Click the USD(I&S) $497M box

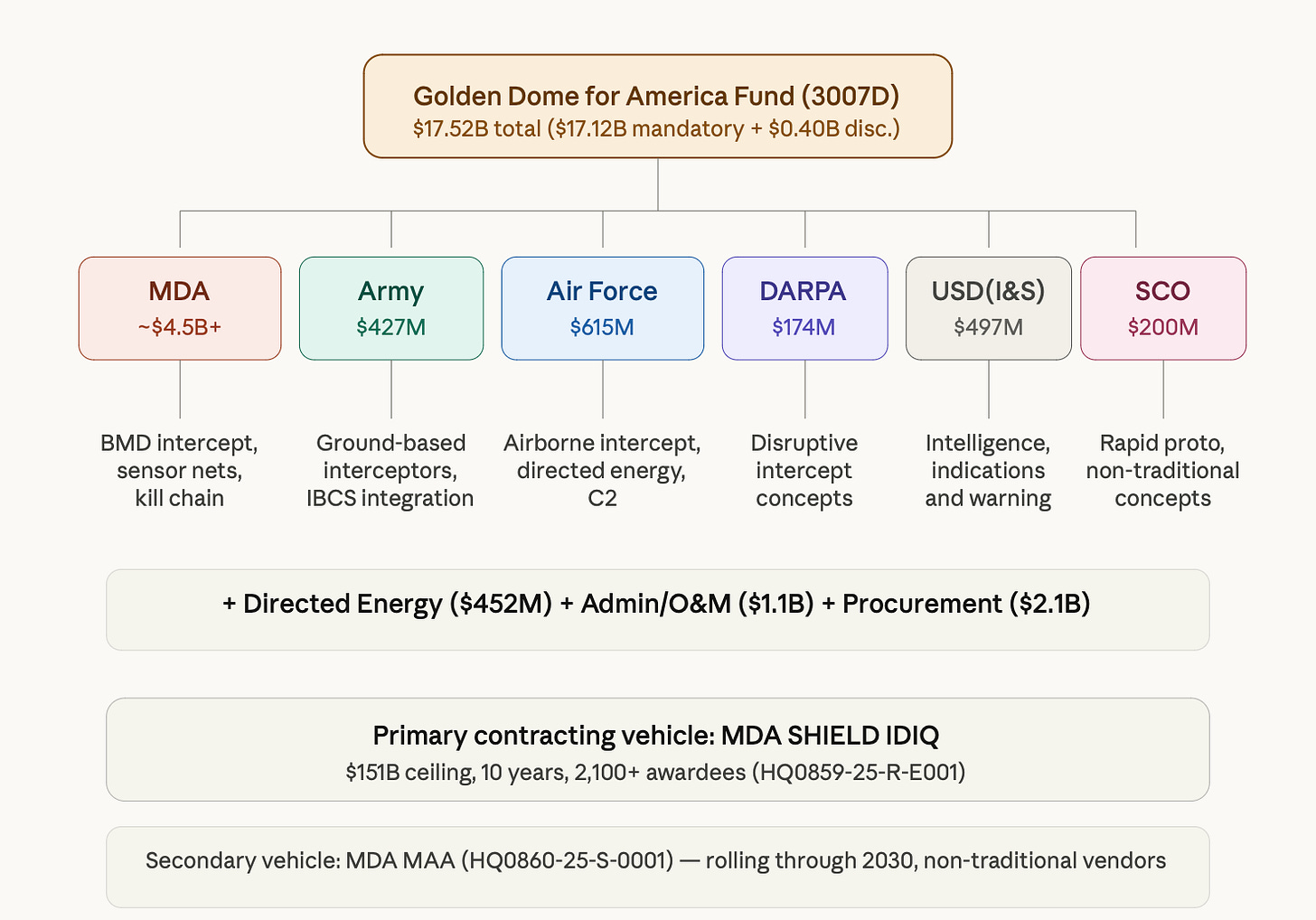tap(989, 308)
